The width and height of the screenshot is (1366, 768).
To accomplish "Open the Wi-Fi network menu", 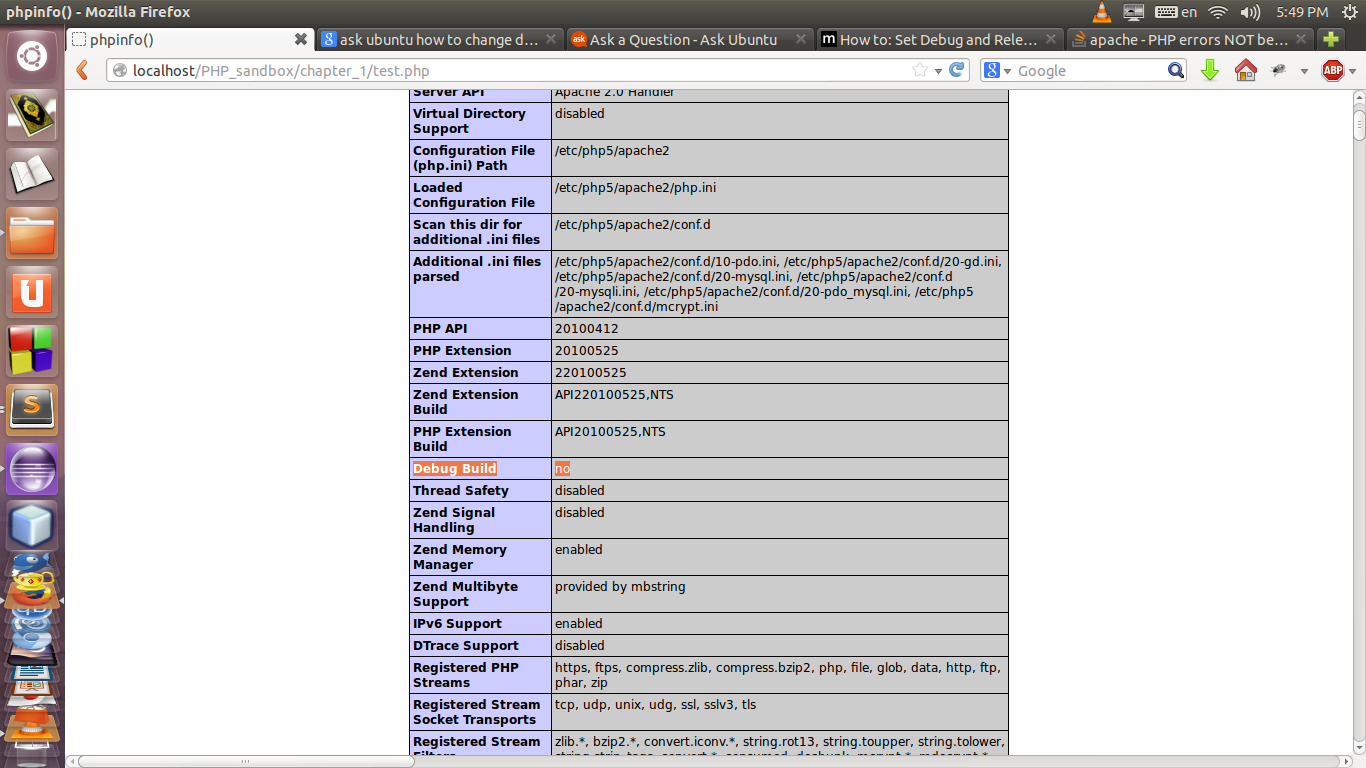I will (x=1217, y=12).
